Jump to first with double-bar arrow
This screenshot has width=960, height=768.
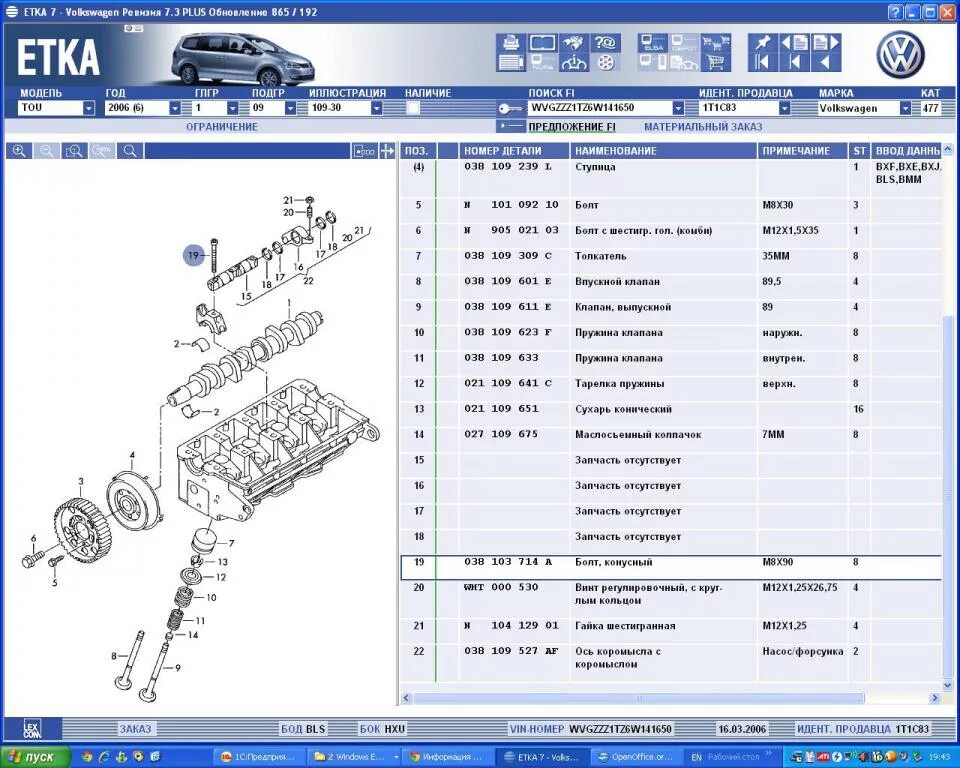point(762,62)
